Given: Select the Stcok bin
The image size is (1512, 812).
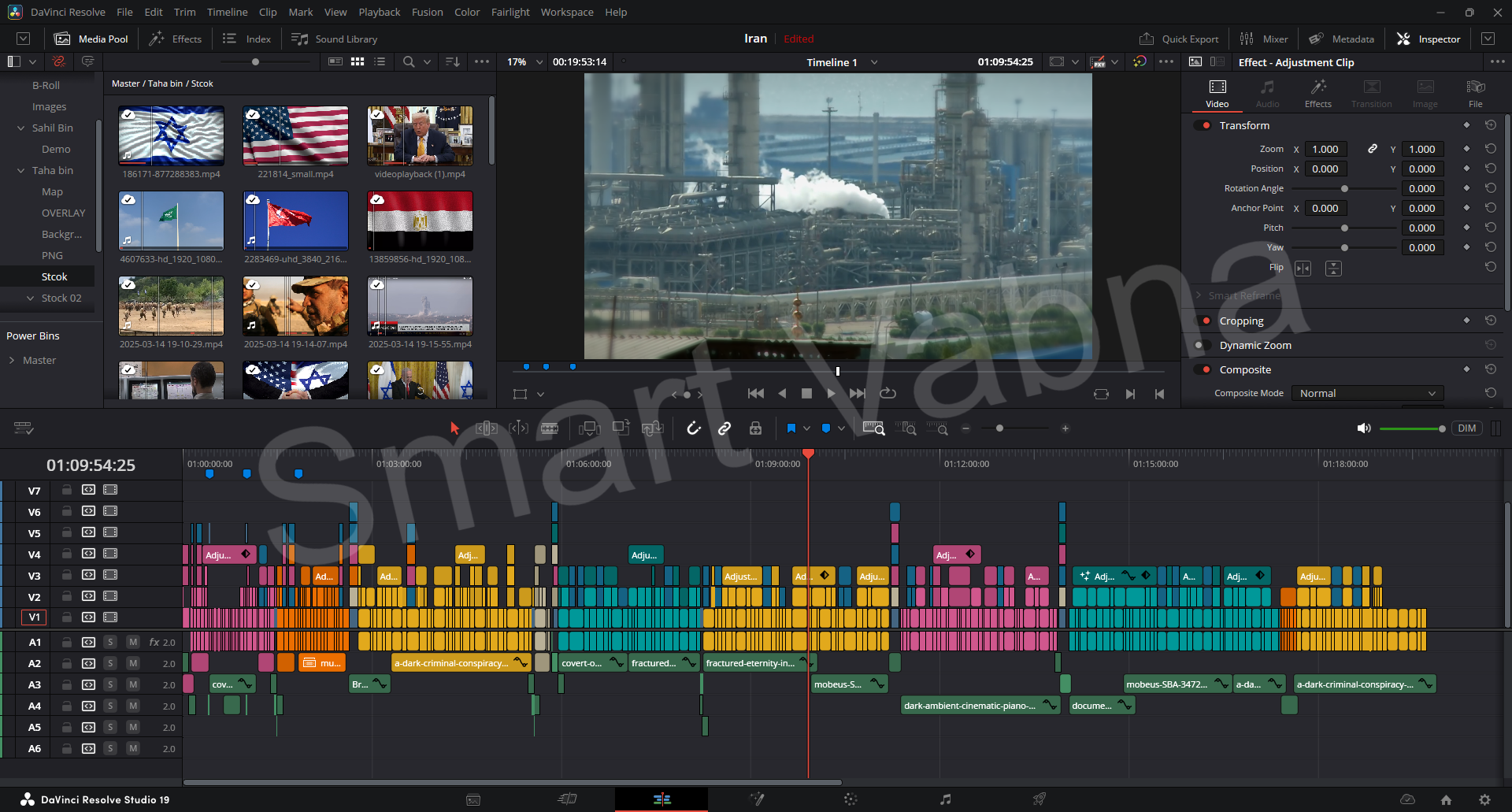Looking at the screenshot, I should point(54,276).
